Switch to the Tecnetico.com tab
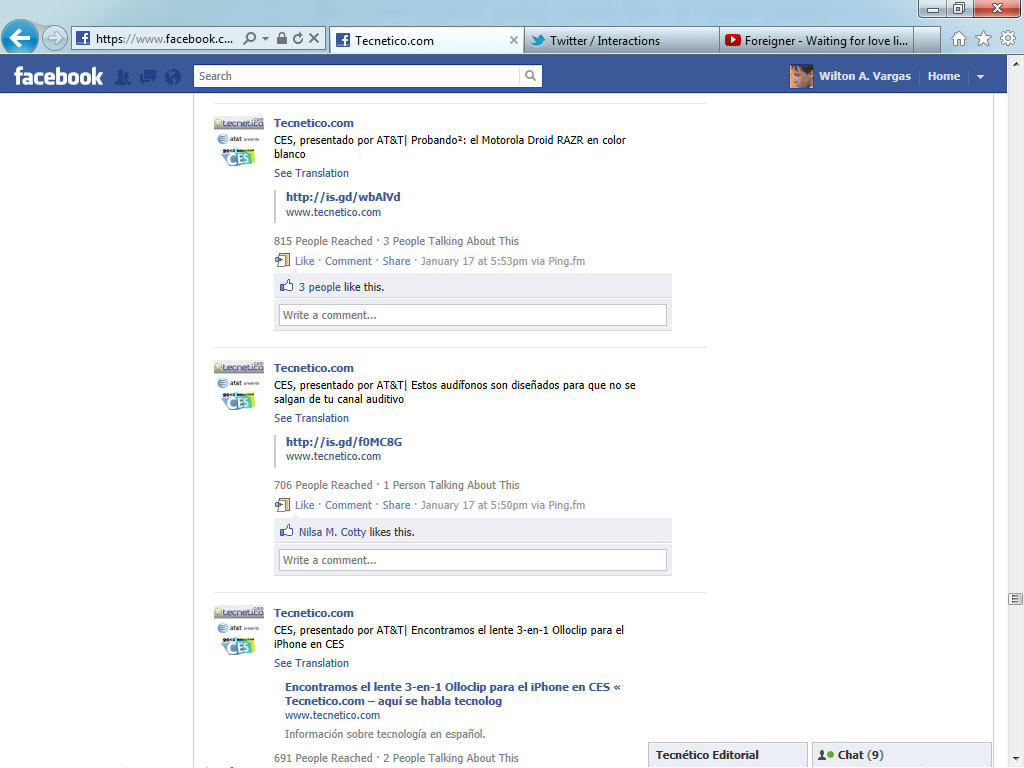1024x768 pixels. 427,40
